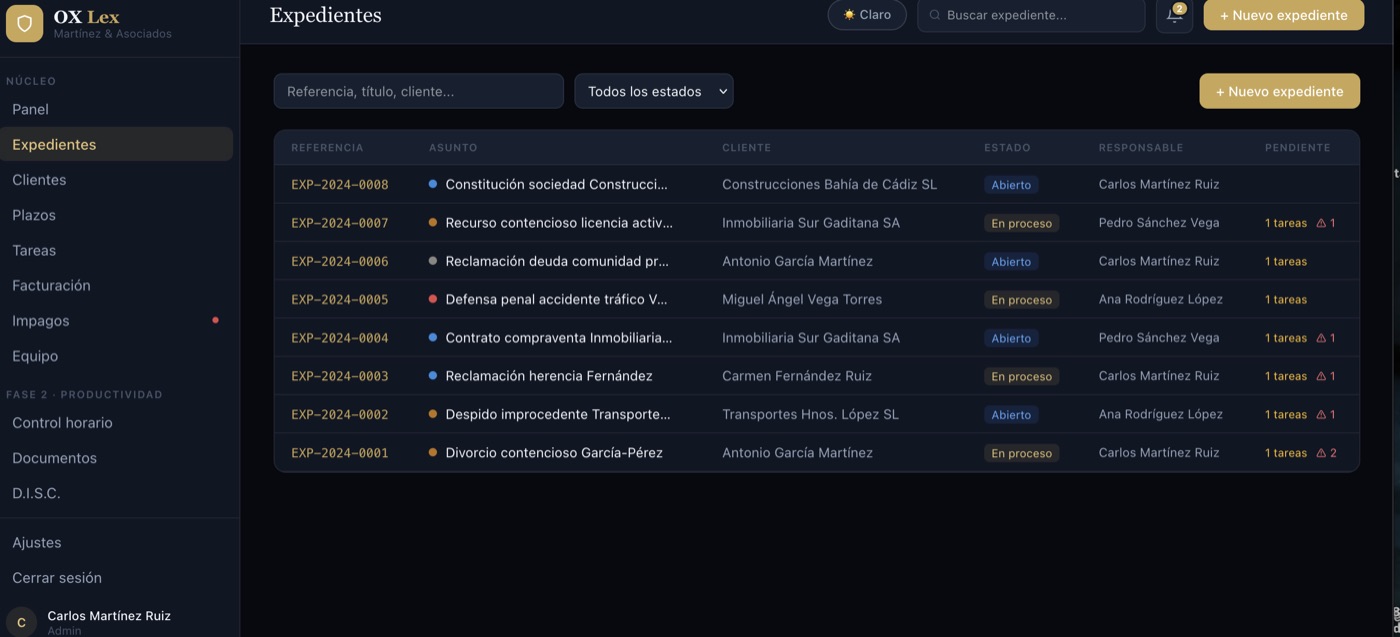Click Carlos Martínez Ruiz profile name in sidebar

tap(109, 616)
